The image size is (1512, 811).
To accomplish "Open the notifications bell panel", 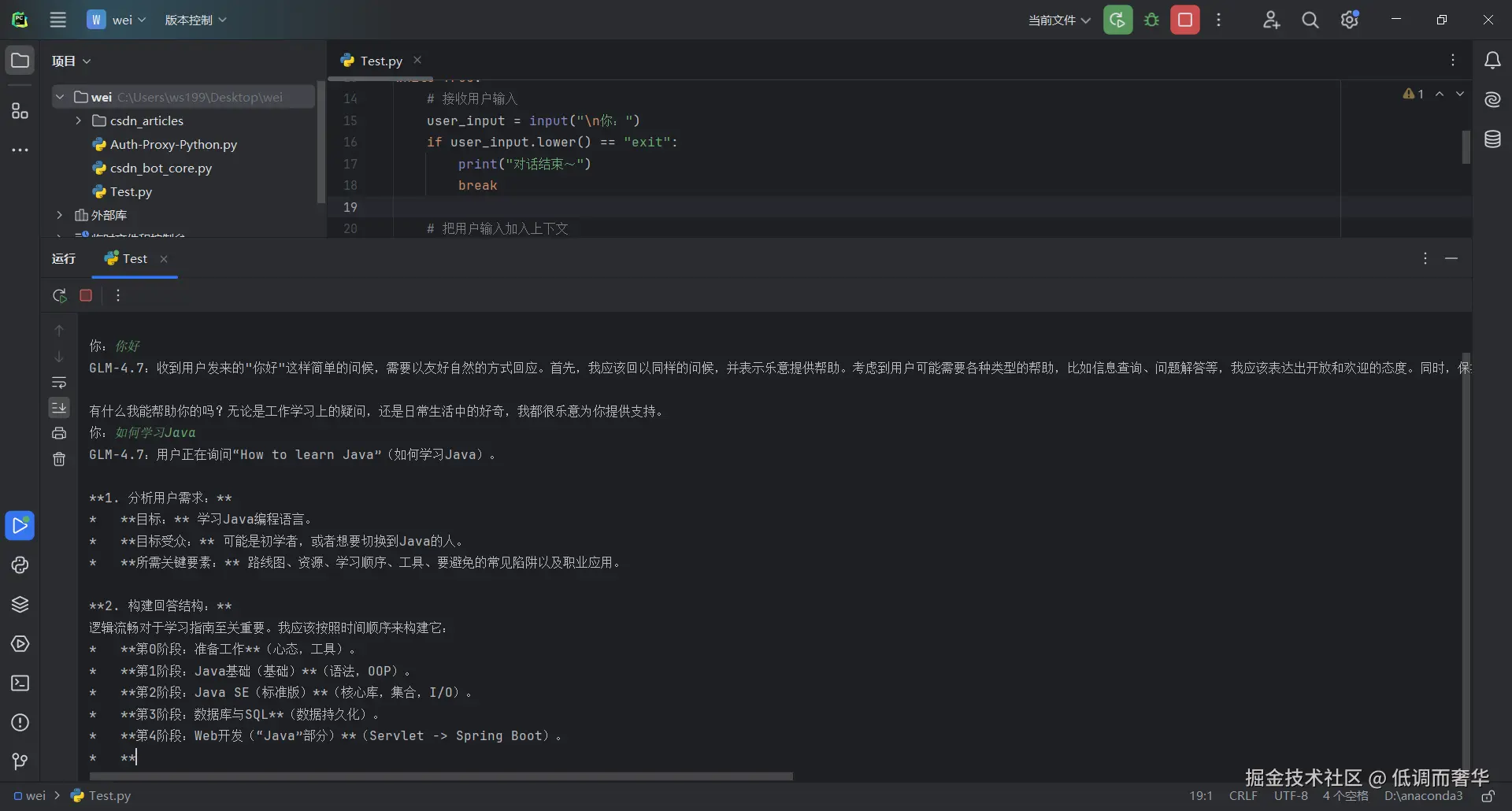I will click(1492, 61).
